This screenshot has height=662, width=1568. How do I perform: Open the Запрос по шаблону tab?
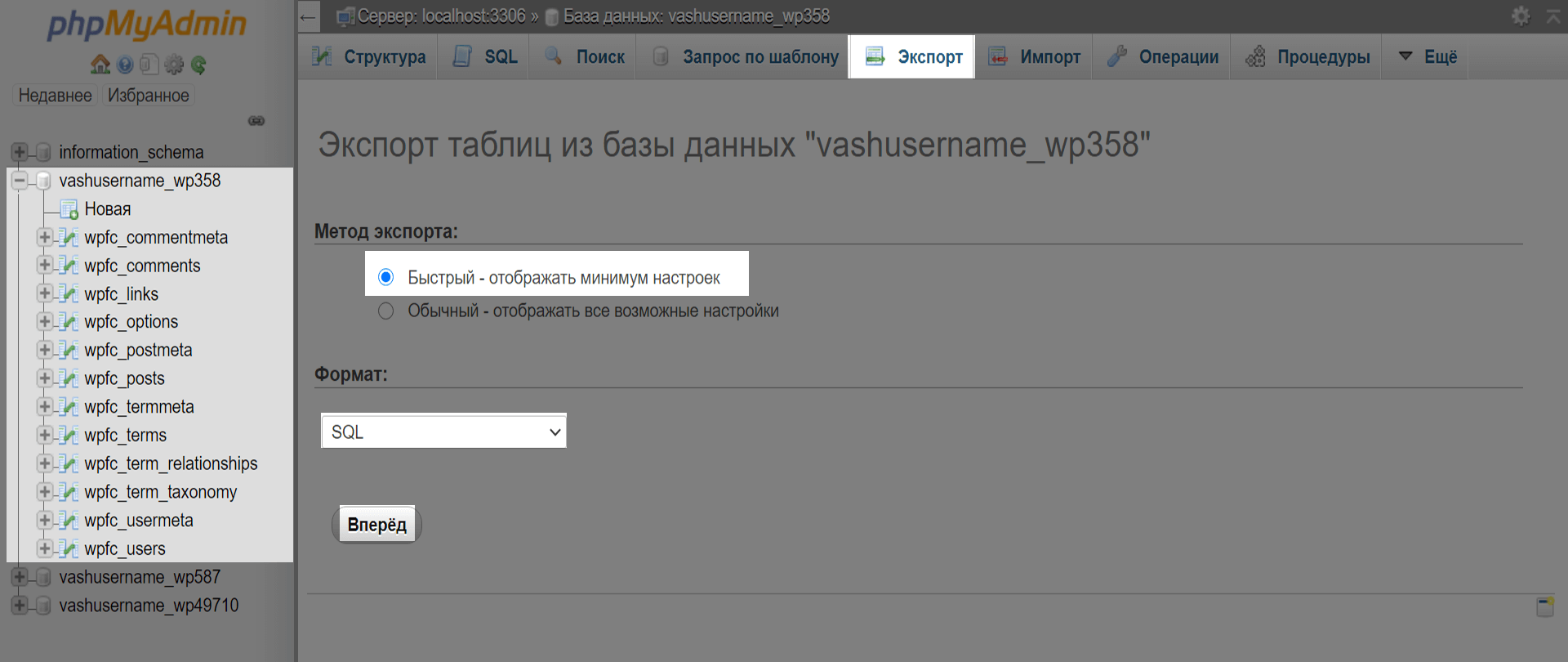(x=744, y=56)
